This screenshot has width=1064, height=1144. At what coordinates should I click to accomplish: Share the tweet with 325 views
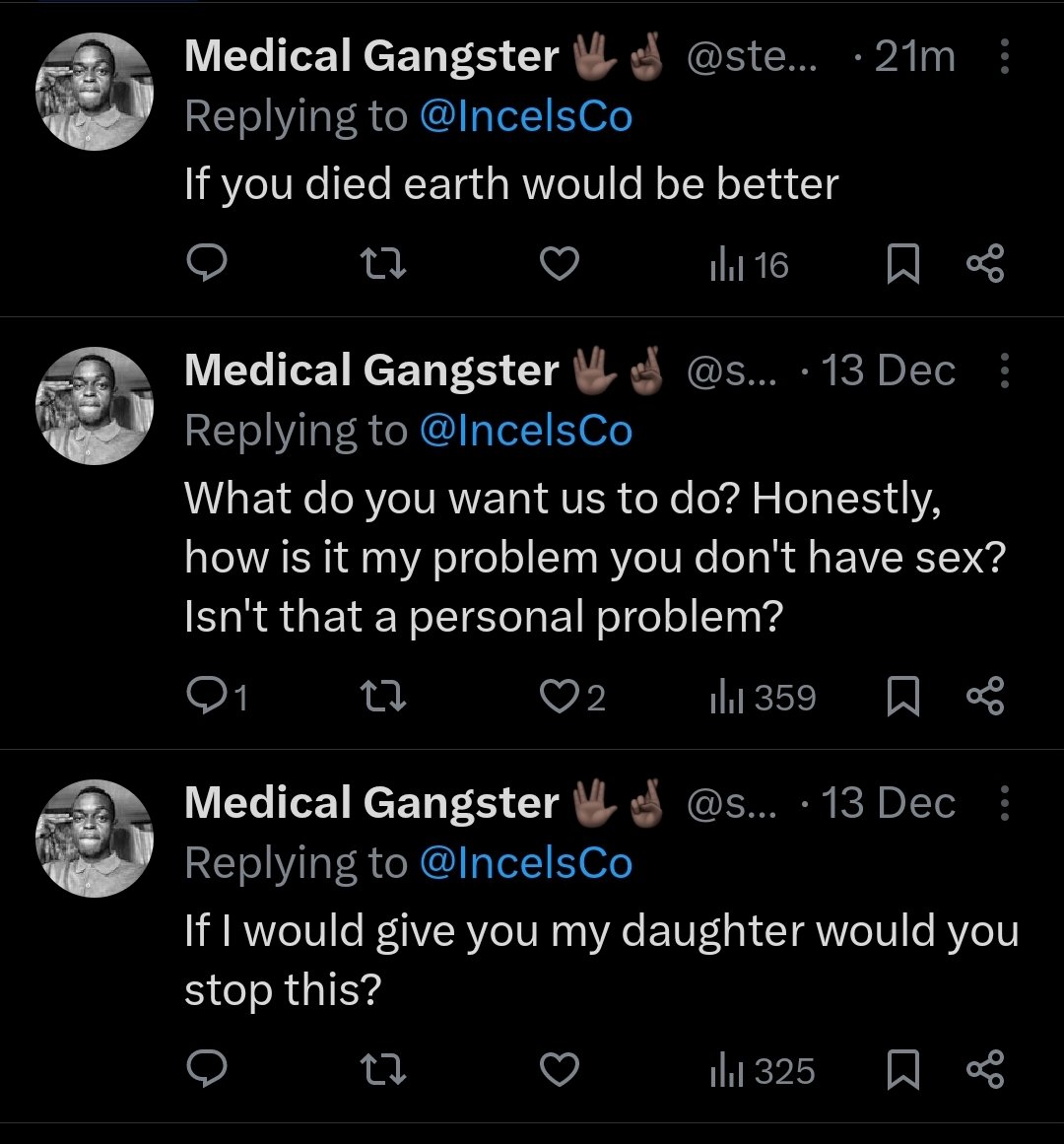tap(984, 1070)
